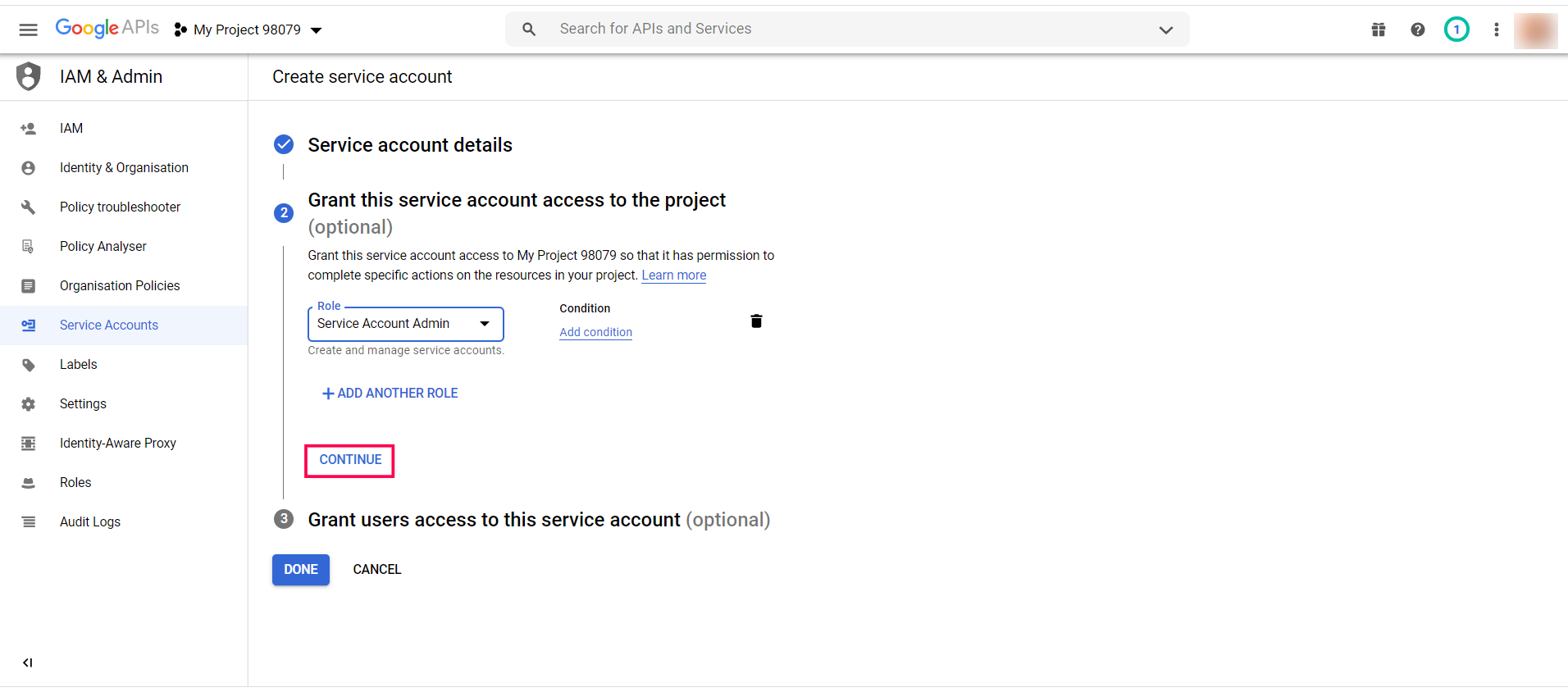This screenshot has width=1568, height=692.
Task: Follow the Learn more link
Action: click(x=673, y=275)
